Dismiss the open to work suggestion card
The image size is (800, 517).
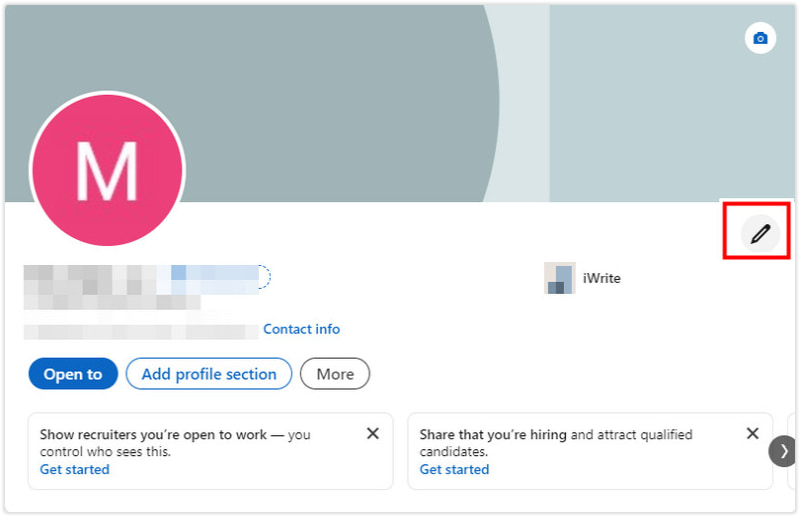372,434
